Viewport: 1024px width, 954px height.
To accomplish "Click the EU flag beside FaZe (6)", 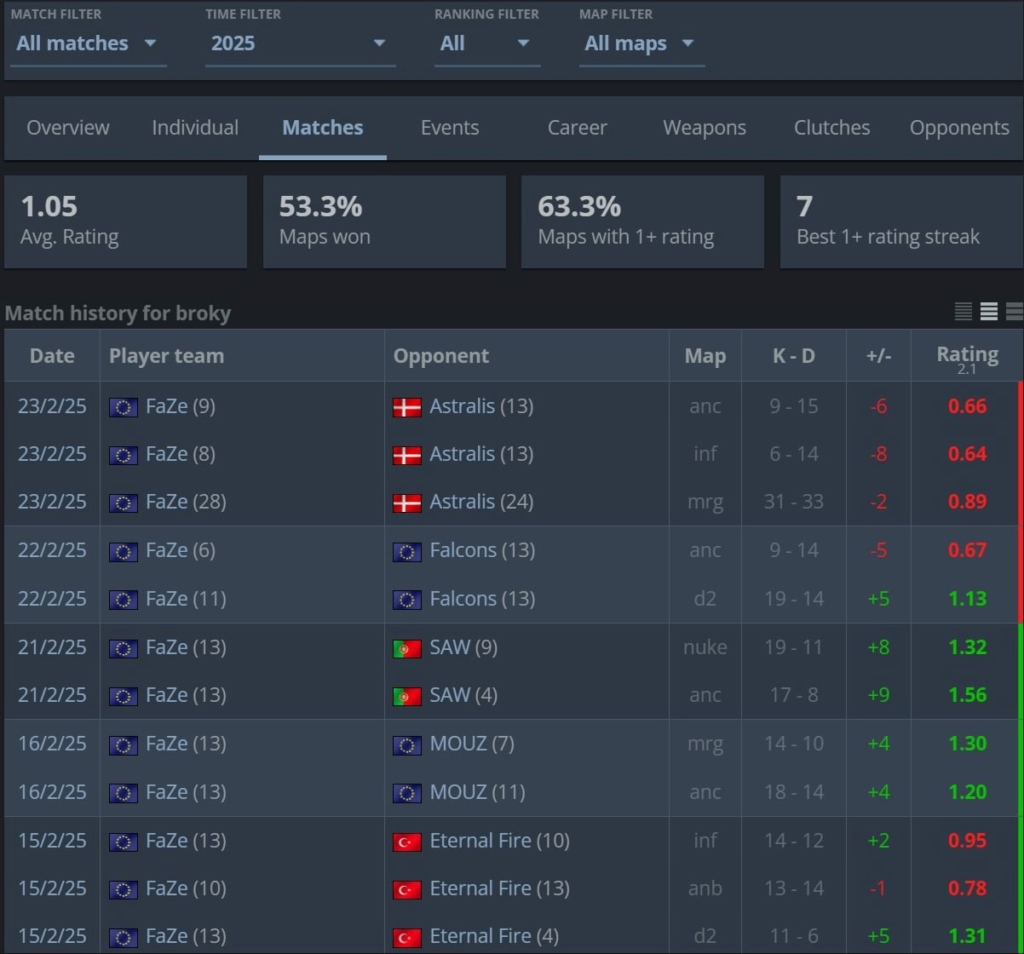I will (123, 552).
